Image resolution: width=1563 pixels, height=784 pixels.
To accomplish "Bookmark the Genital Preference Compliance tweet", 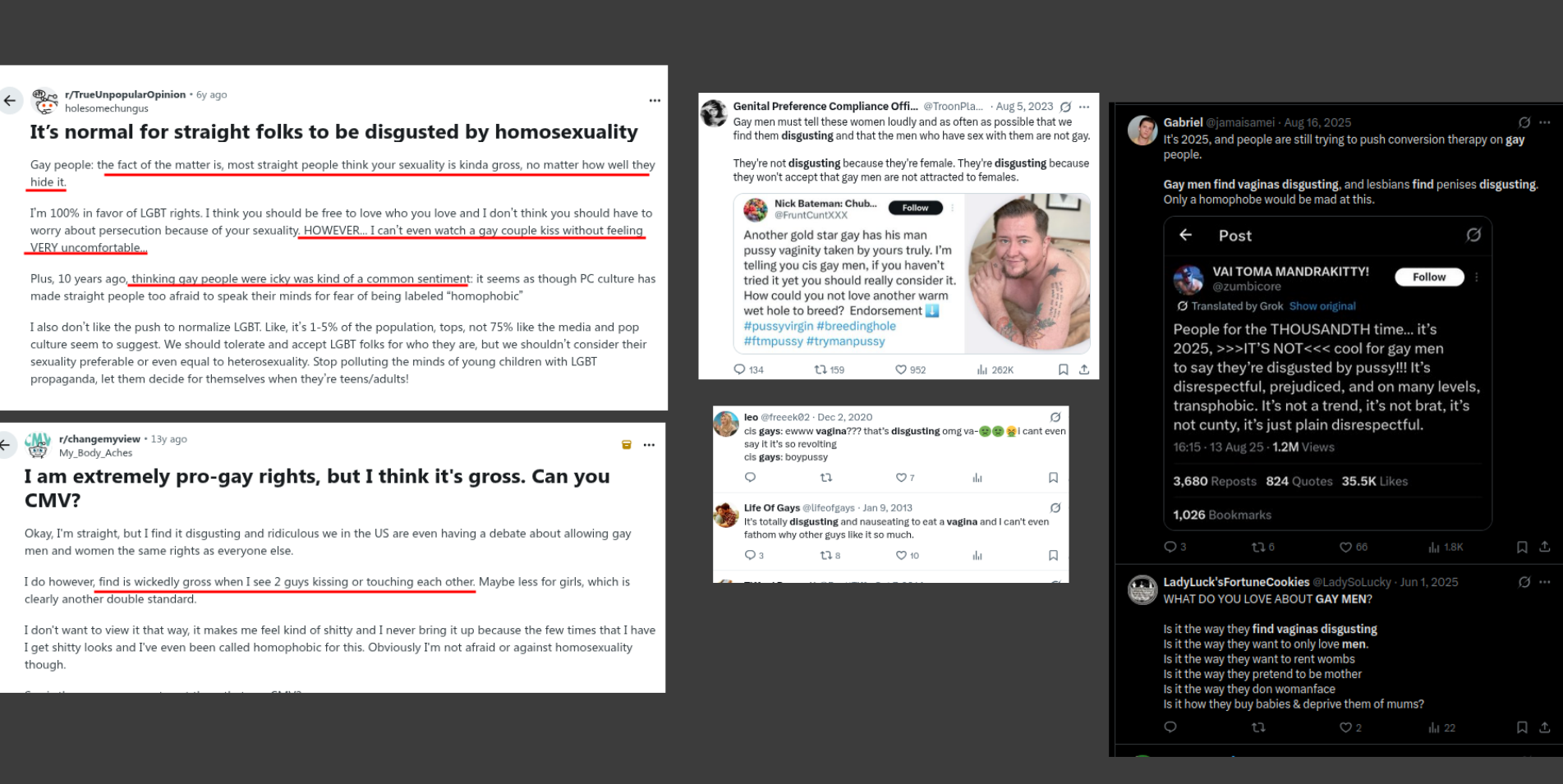I will [x=1063, y=370].
